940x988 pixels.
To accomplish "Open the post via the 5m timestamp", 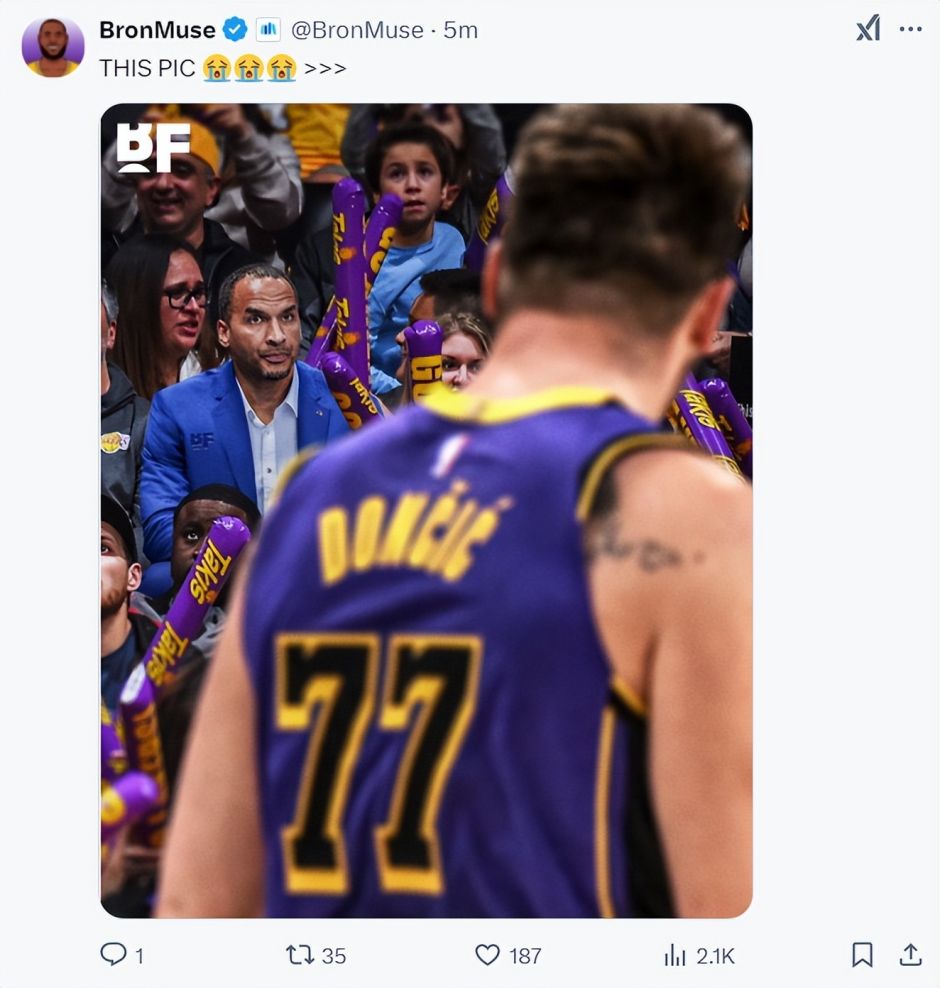I will pyautogui.click(x=460, y=30).
